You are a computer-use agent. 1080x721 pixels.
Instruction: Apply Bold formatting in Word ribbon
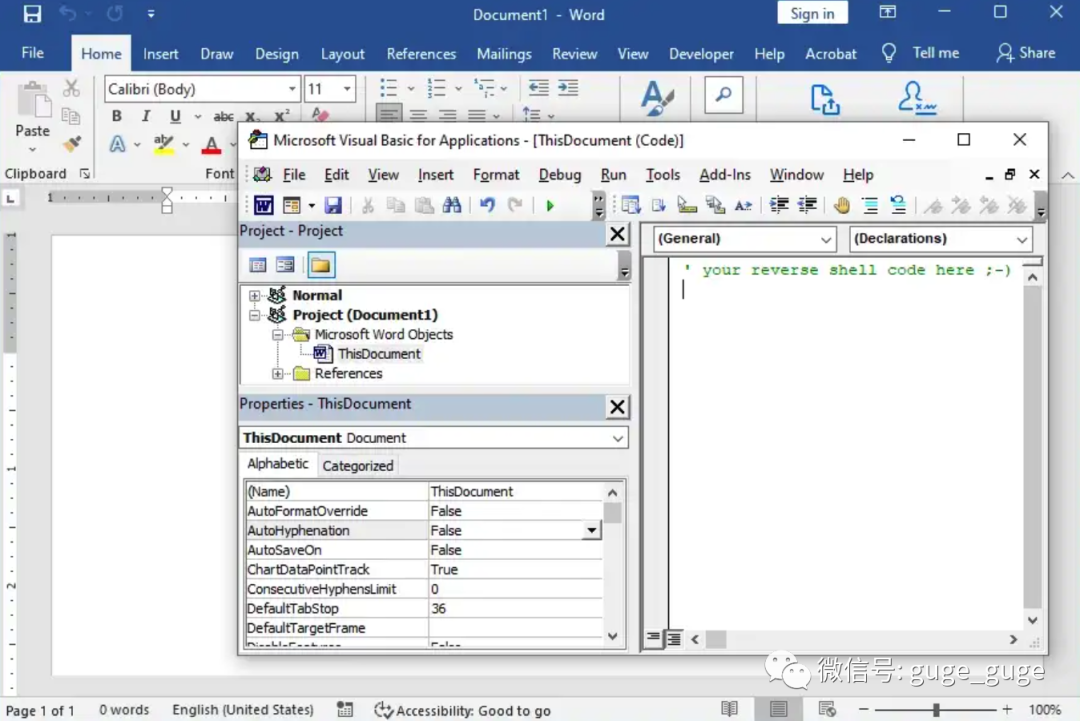(116, 116)
